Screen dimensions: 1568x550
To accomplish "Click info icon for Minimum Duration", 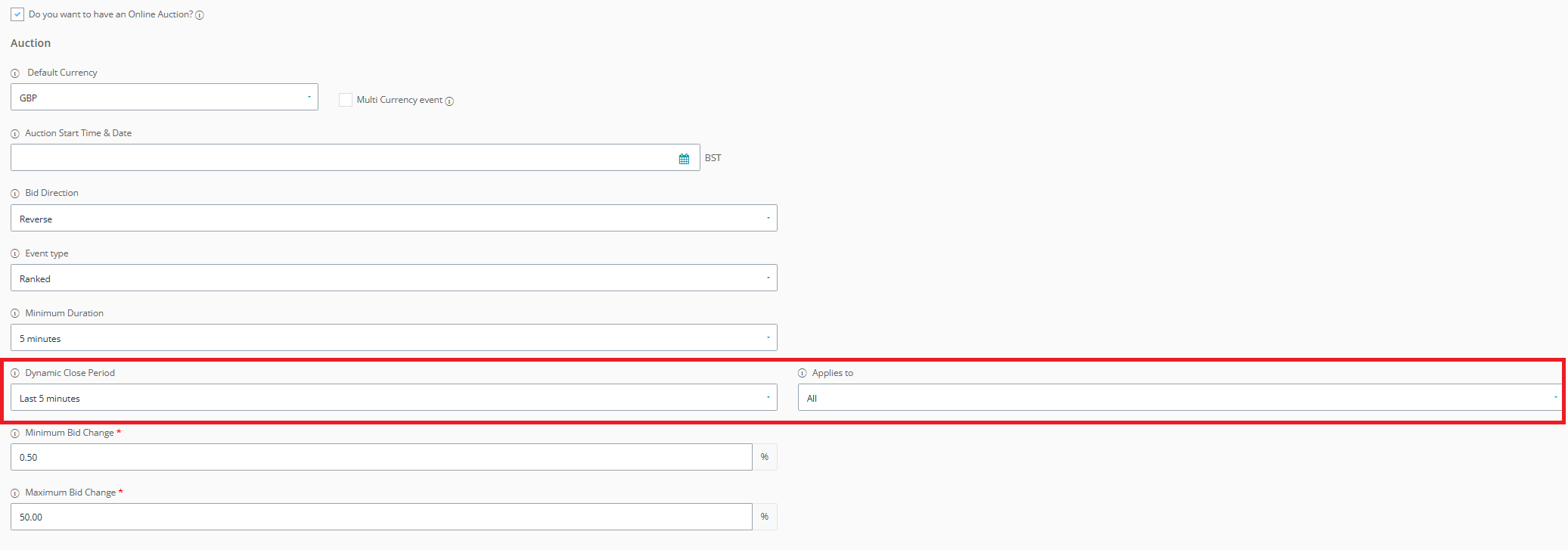I will [15, 313].
